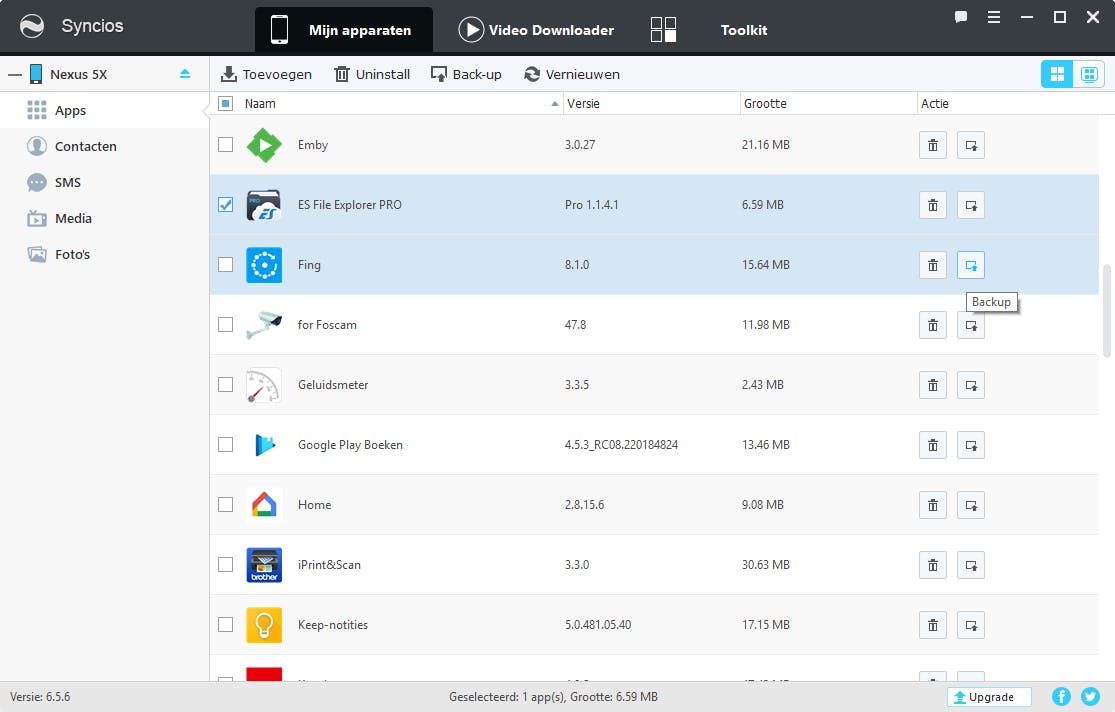Viewport: 1115px width, 712px height.
Task: Click the Toevoegen button
Action: pos(266,74)
